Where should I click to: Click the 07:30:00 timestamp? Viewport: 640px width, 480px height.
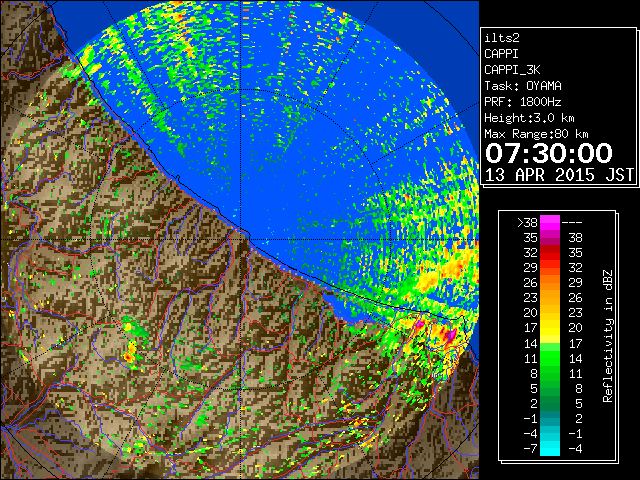(x=549, y=153)
